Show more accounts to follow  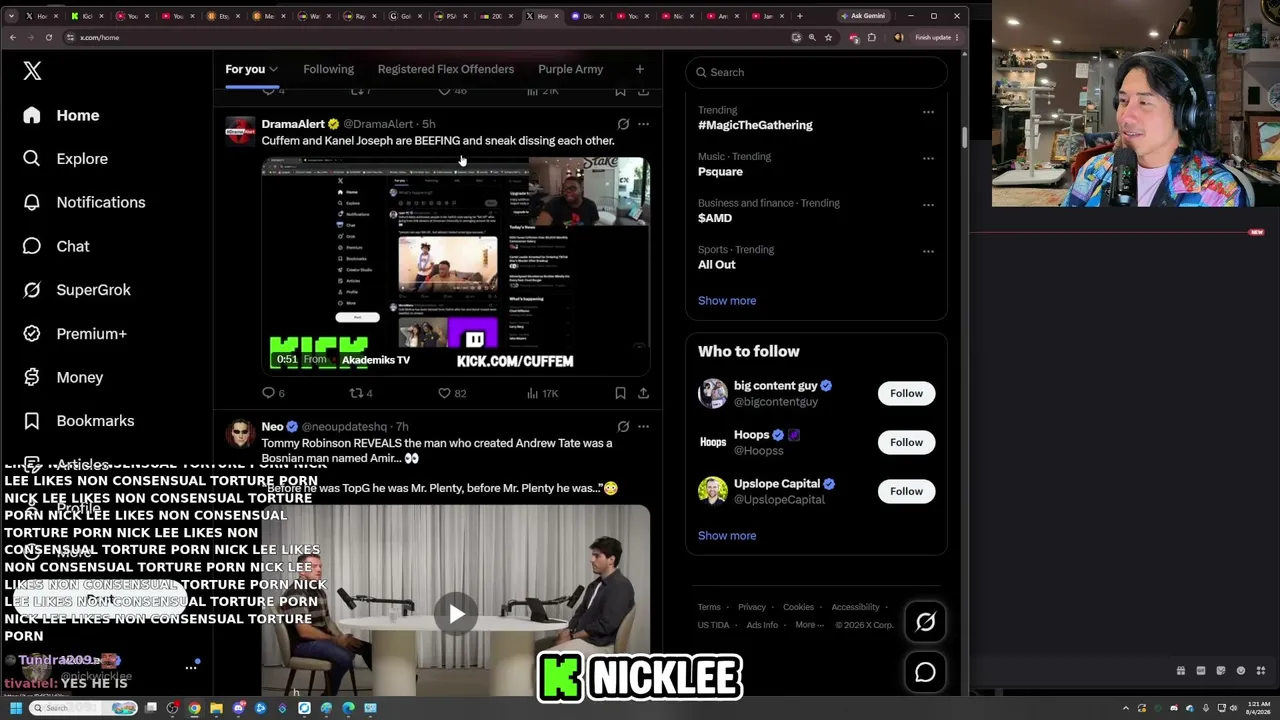(x=727, y=535)
